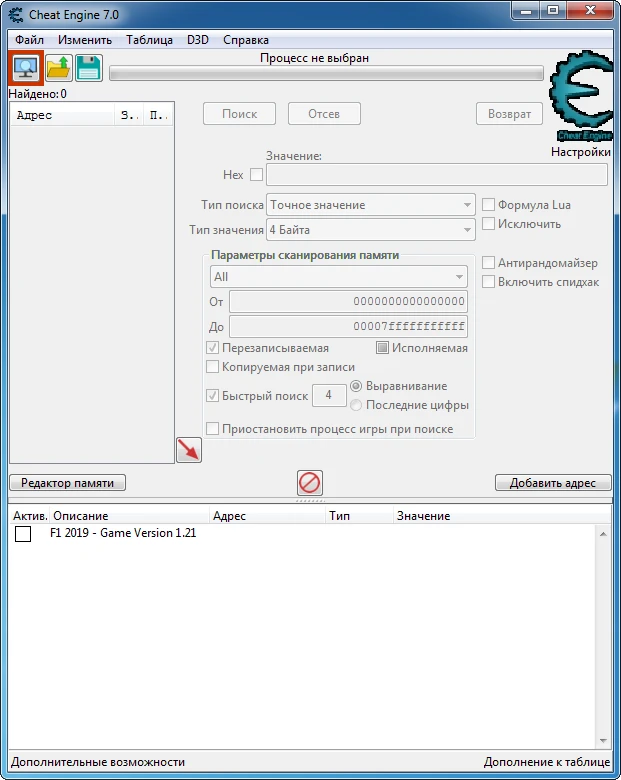Toggle the Быстрый поиск checkbox
The image size is (621, 780).
212,396
